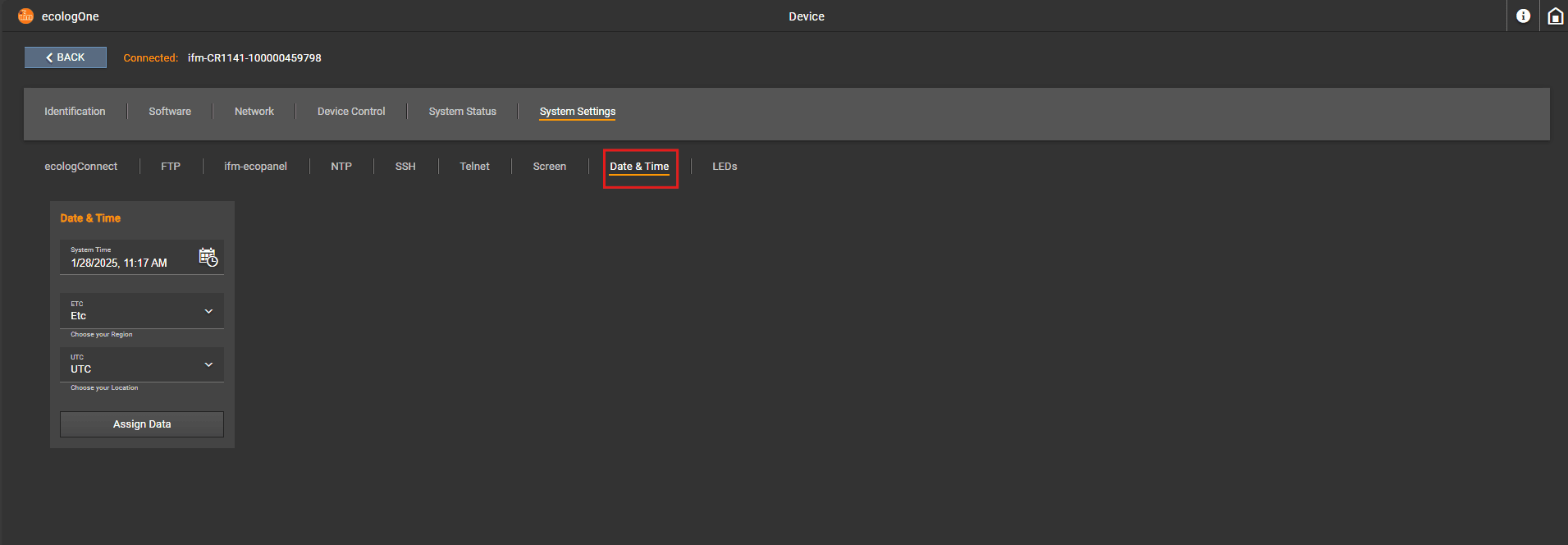Click the Assign Data button

(142, 424)
